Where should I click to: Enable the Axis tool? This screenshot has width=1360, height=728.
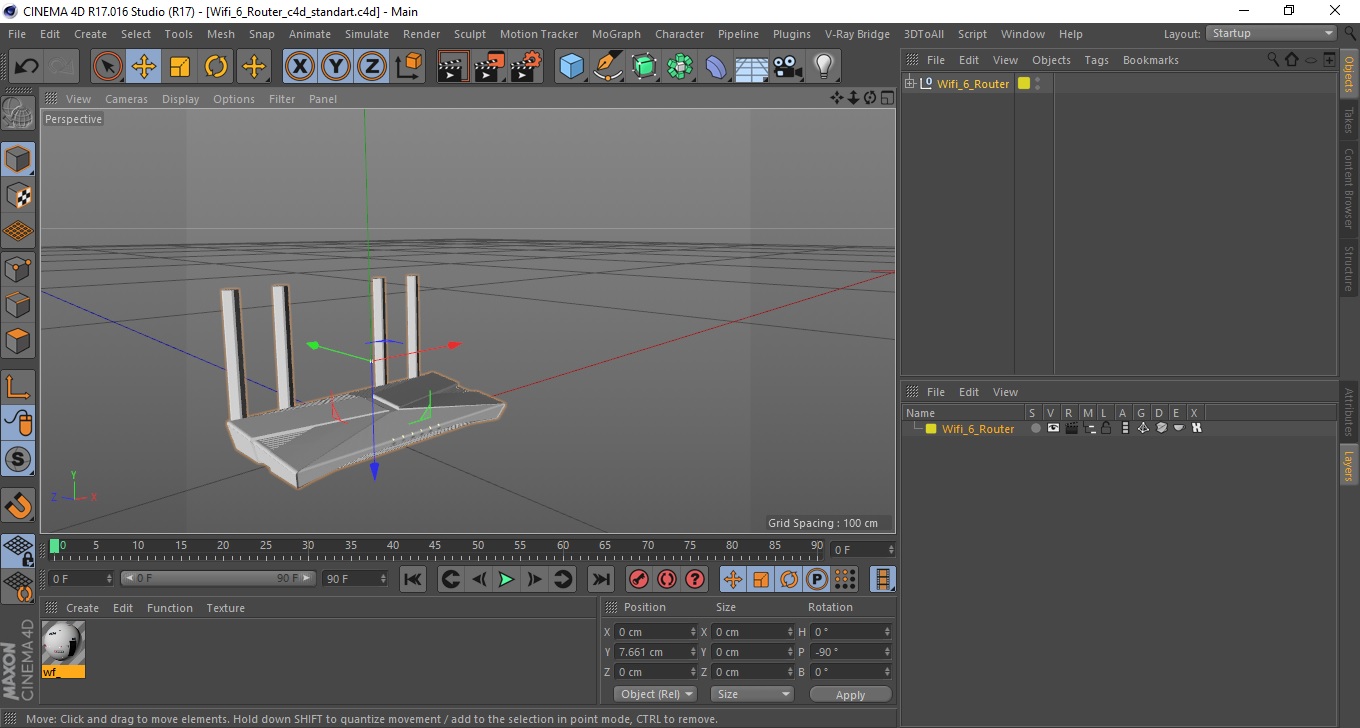[18, 386]
